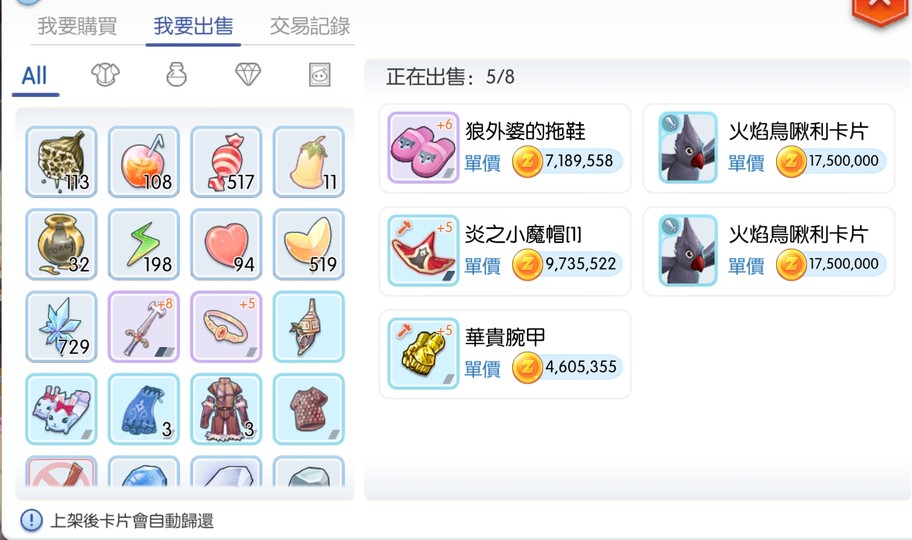
Task: Select the ice crystal item with 729
Action: [x=61, y=327]
